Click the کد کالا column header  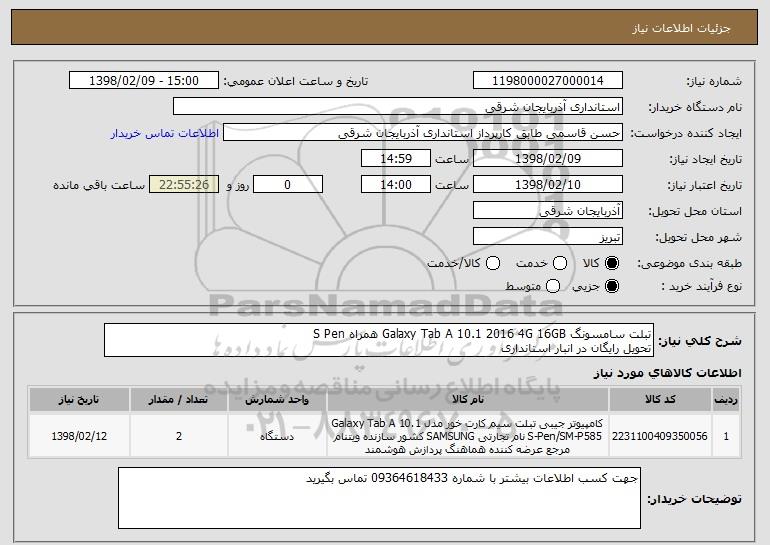[660, 400]
